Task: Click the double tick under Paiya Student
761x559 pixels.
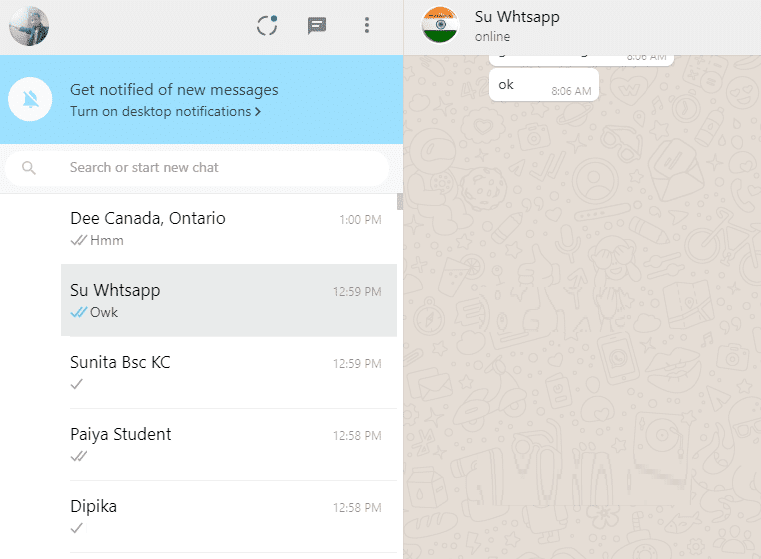Action: coord(79,456)
